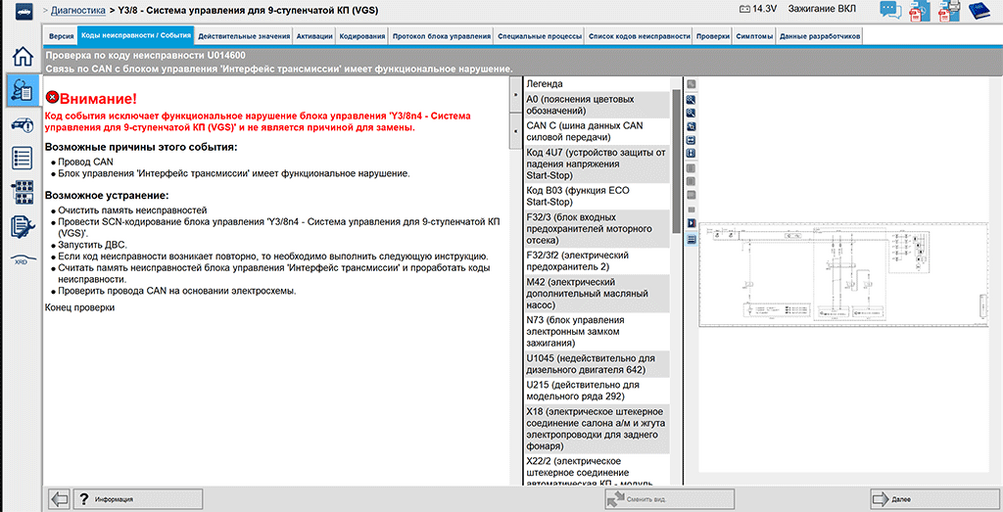Image resolution: width=1003 pixels, height=512 pixels.
Task: Toggle the legend list icon
Action: coord(691,239)
